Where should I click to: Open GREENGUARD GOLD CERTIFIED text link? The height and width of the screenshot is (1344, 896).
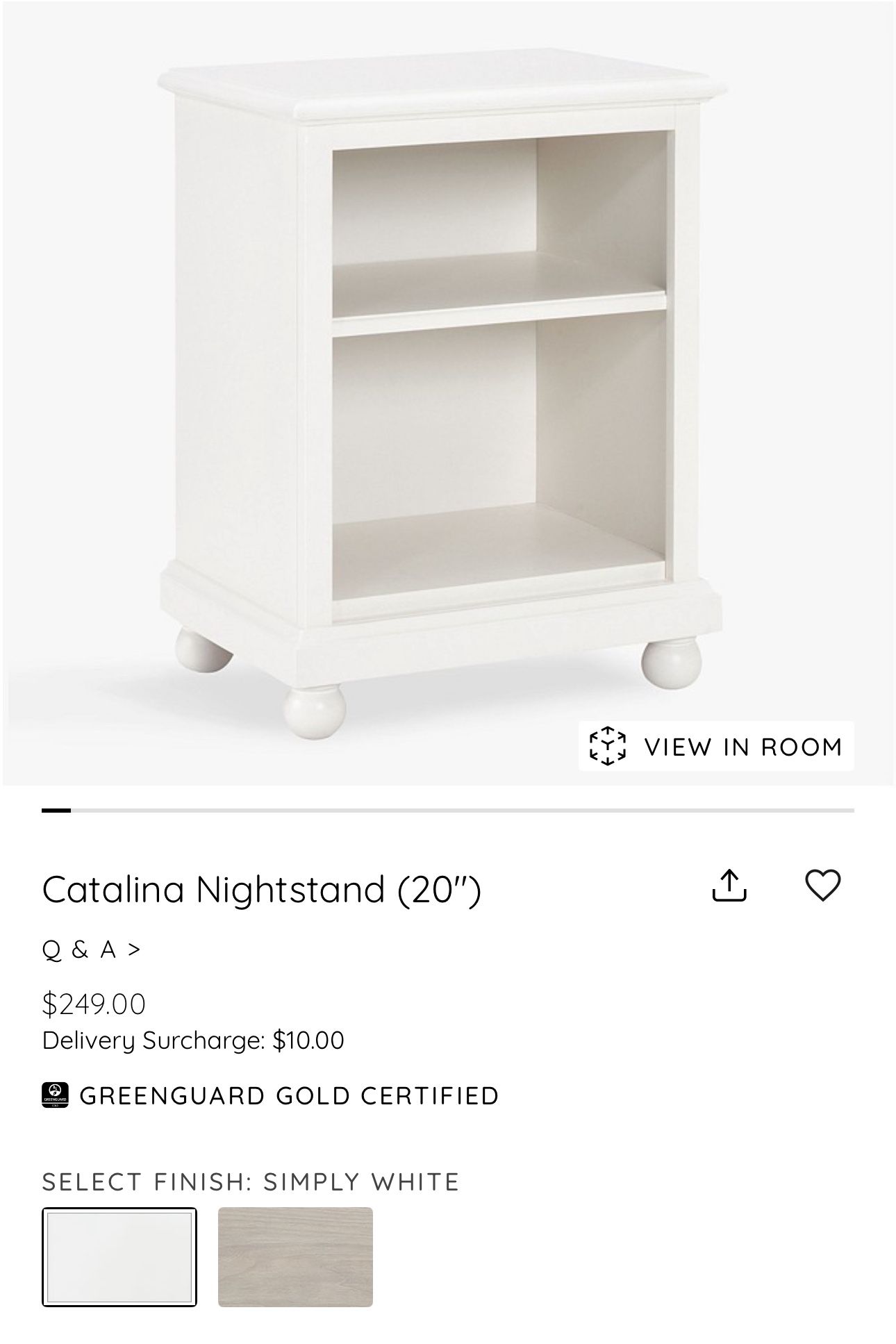290,1095
